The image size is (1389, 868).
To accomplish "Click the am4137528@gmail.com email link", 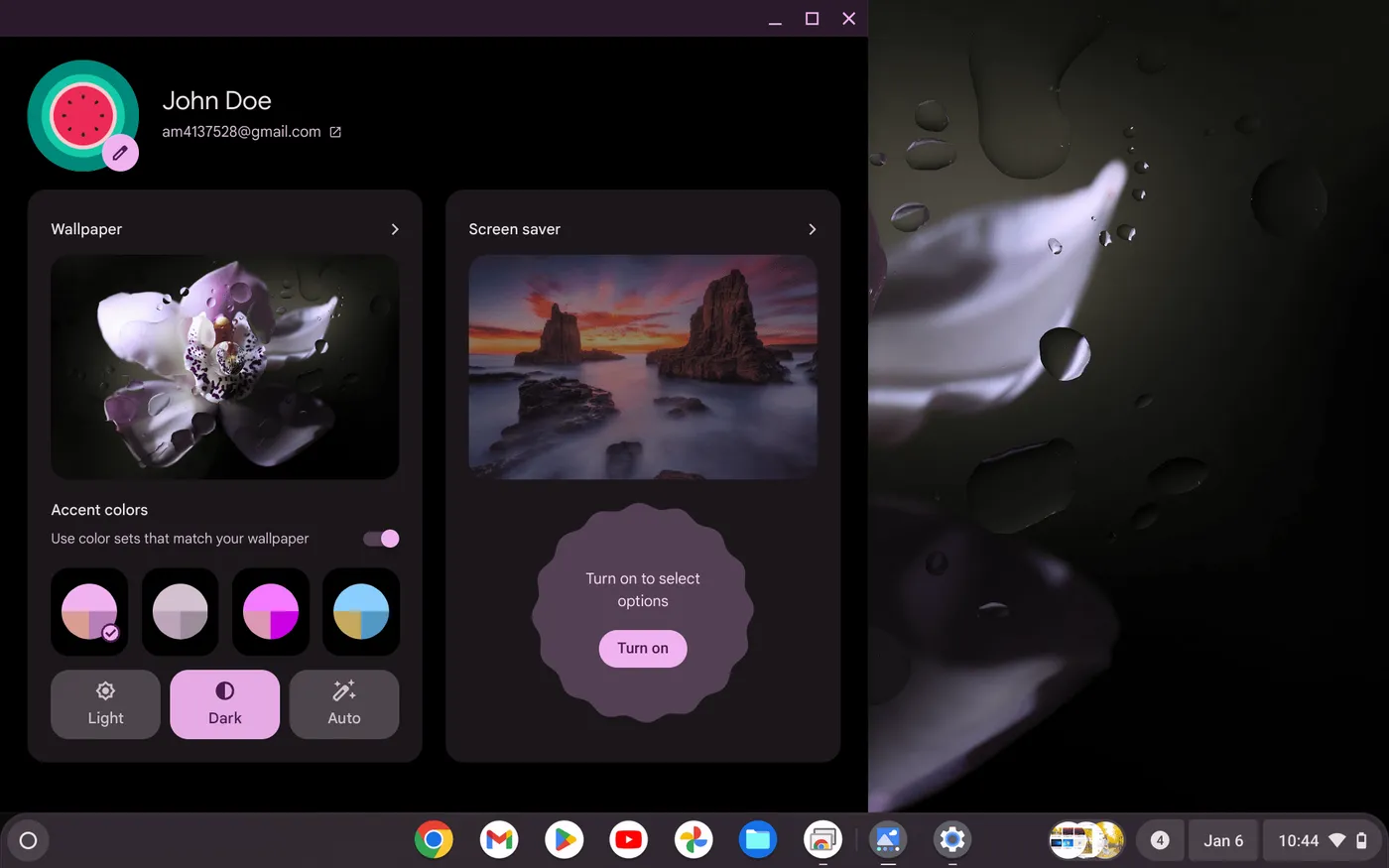I will point(241,132).
